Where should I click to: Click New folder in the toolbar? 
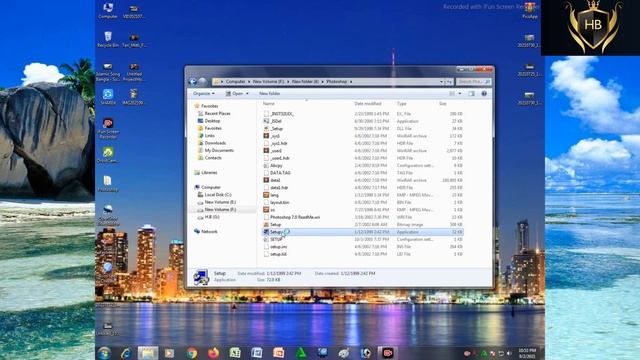pyautogui.click(x=269, y=93)
